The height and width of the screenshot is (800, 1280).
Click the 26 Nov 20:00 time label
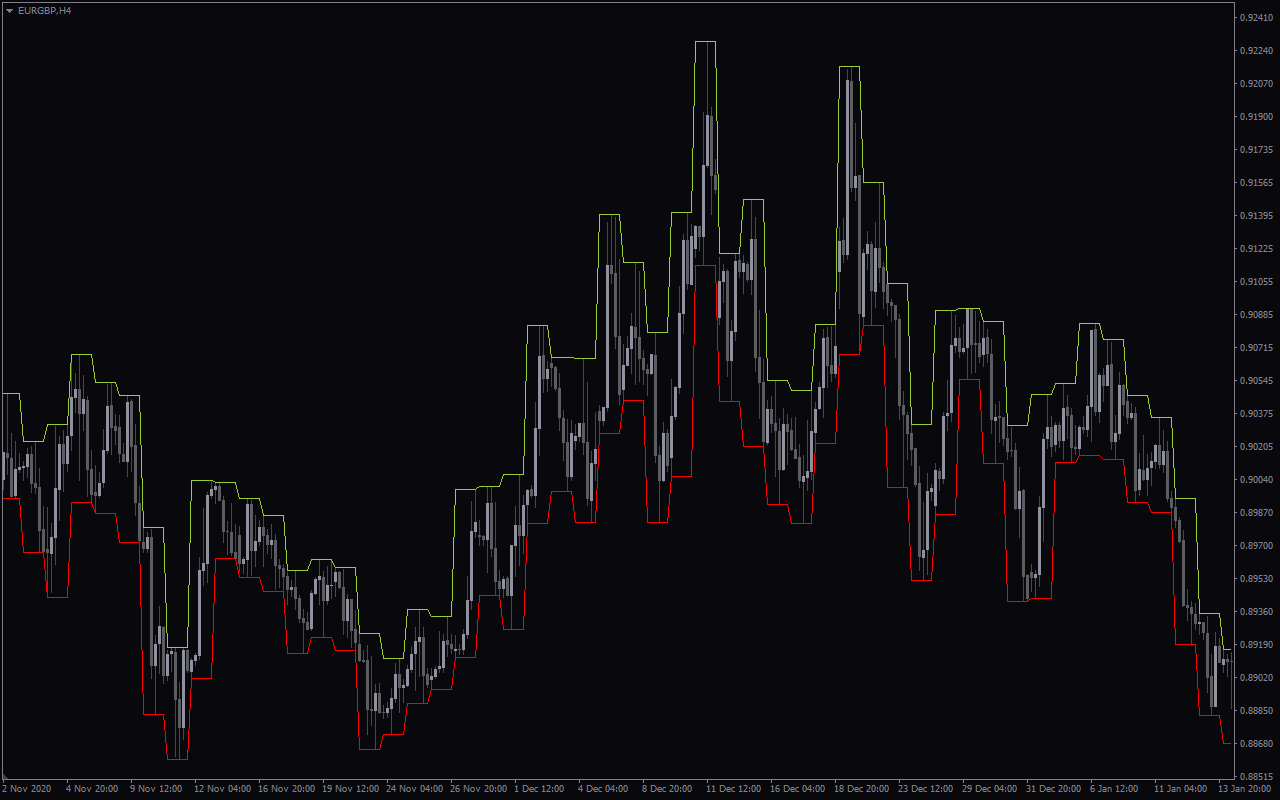pos(479,788)
